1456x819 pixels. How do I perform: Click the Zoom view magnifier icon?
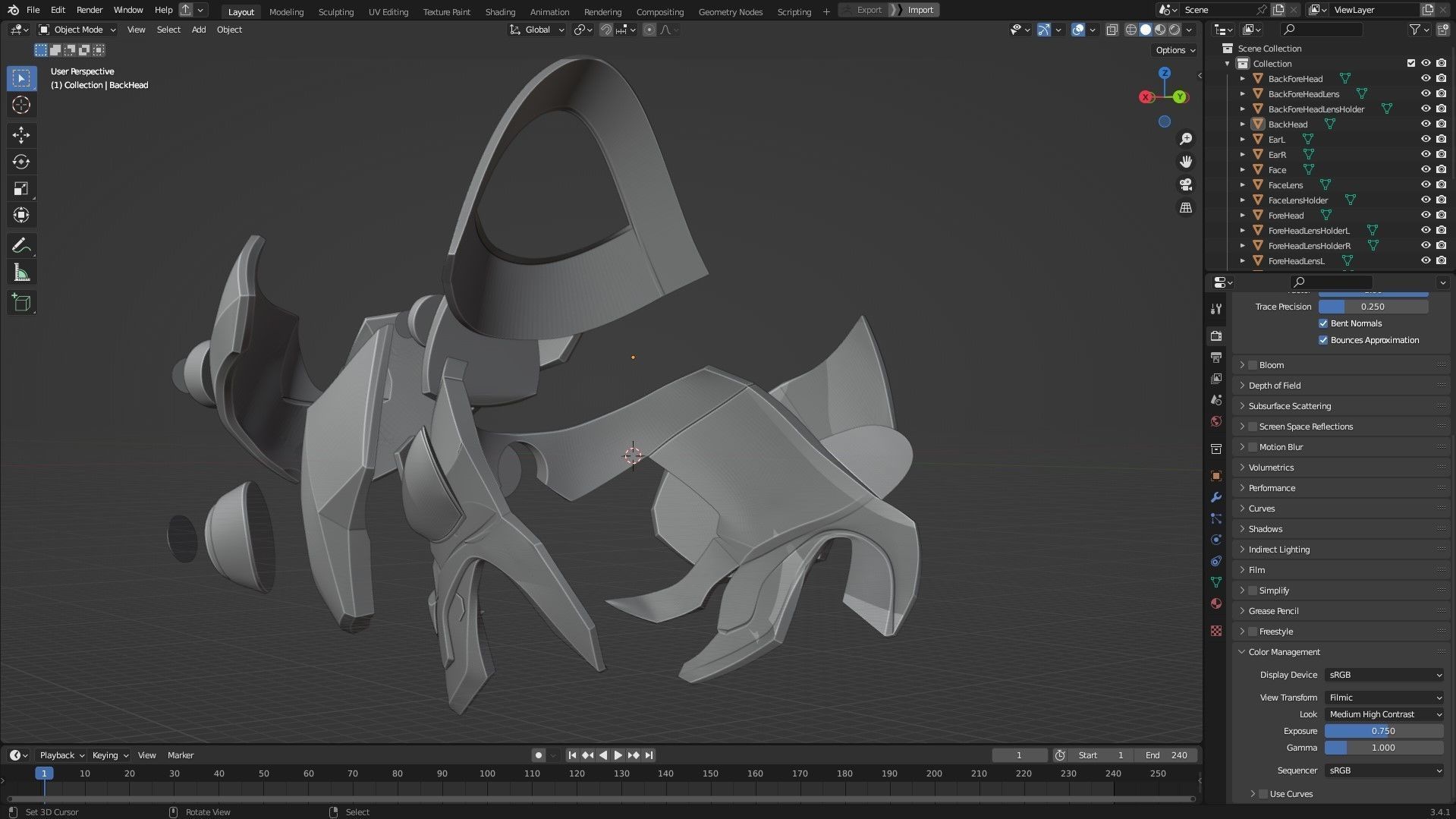(1185, 139)
